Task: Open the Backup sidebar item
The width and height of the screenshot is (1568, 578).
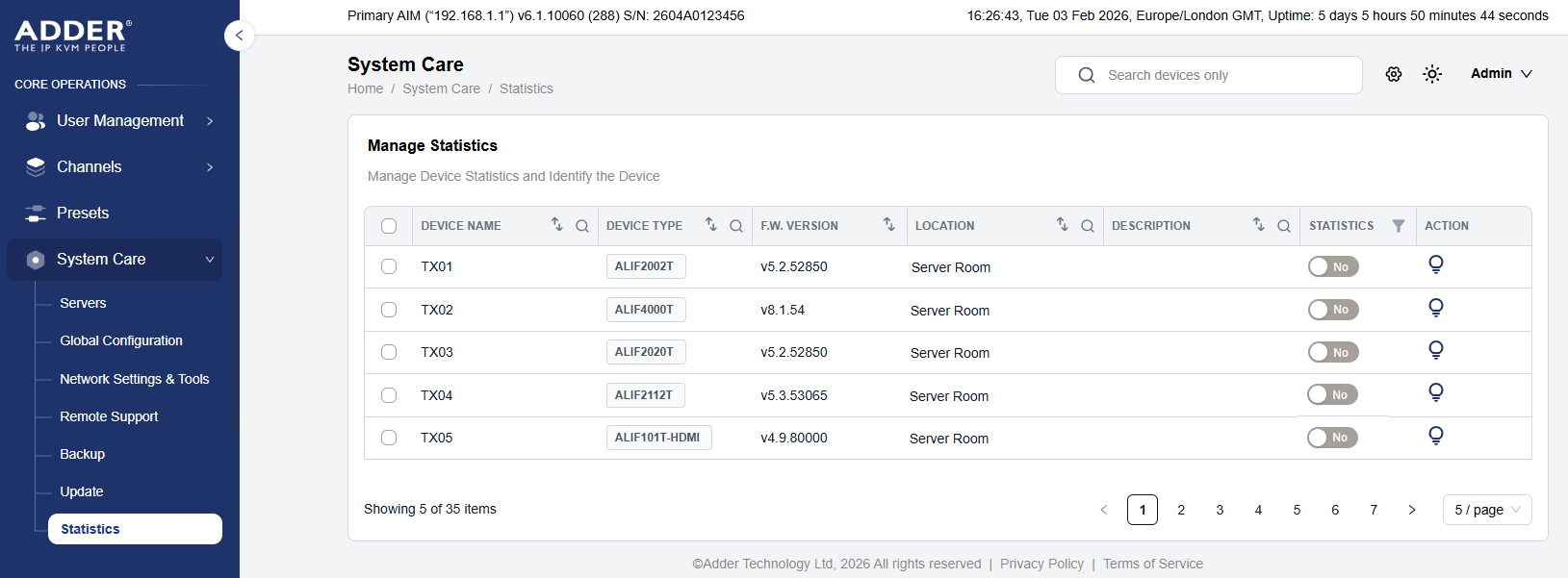Action: tap(83, 454)
